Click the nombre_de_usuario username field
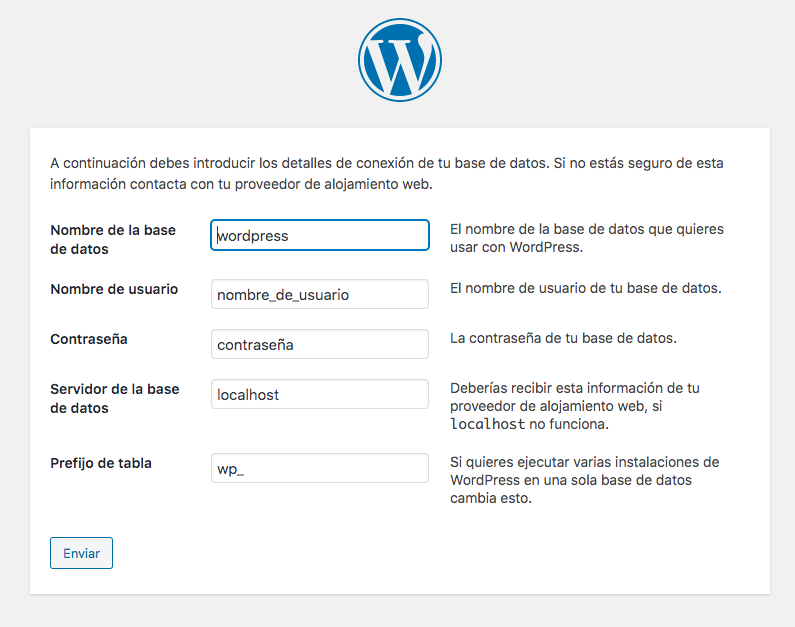The image size is (795, 627). (x=320, y=294)
